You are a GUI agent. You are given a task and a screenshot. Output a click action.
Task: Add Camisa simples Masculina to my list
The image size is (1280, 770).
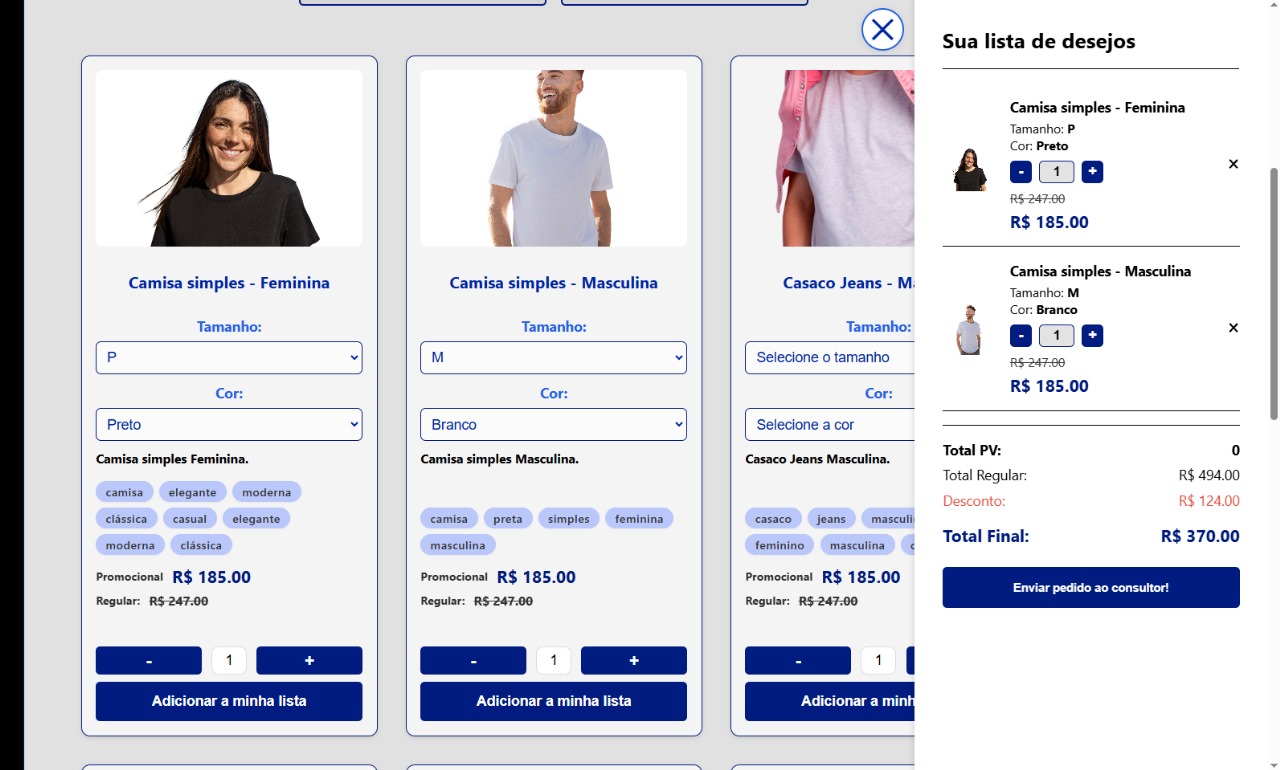point(553,702)
